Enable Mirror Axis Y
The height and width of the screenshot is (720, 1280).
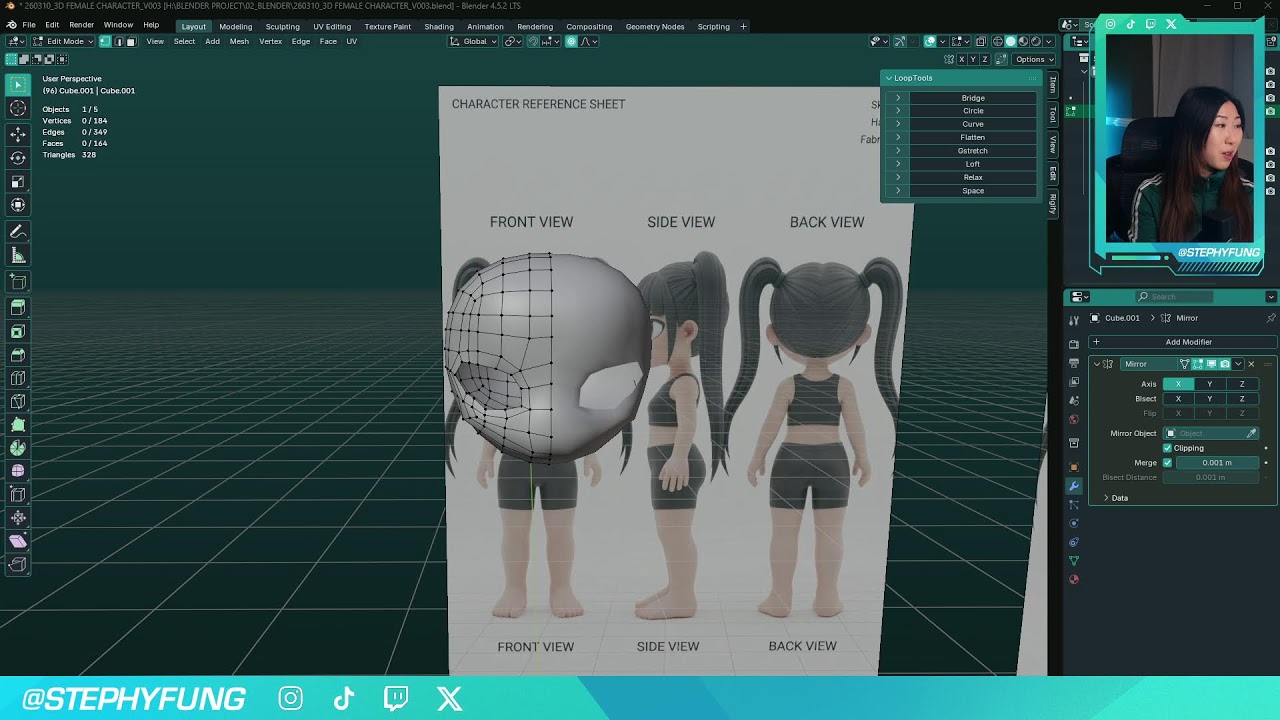pyautogui.click(x=1209, y=384)
